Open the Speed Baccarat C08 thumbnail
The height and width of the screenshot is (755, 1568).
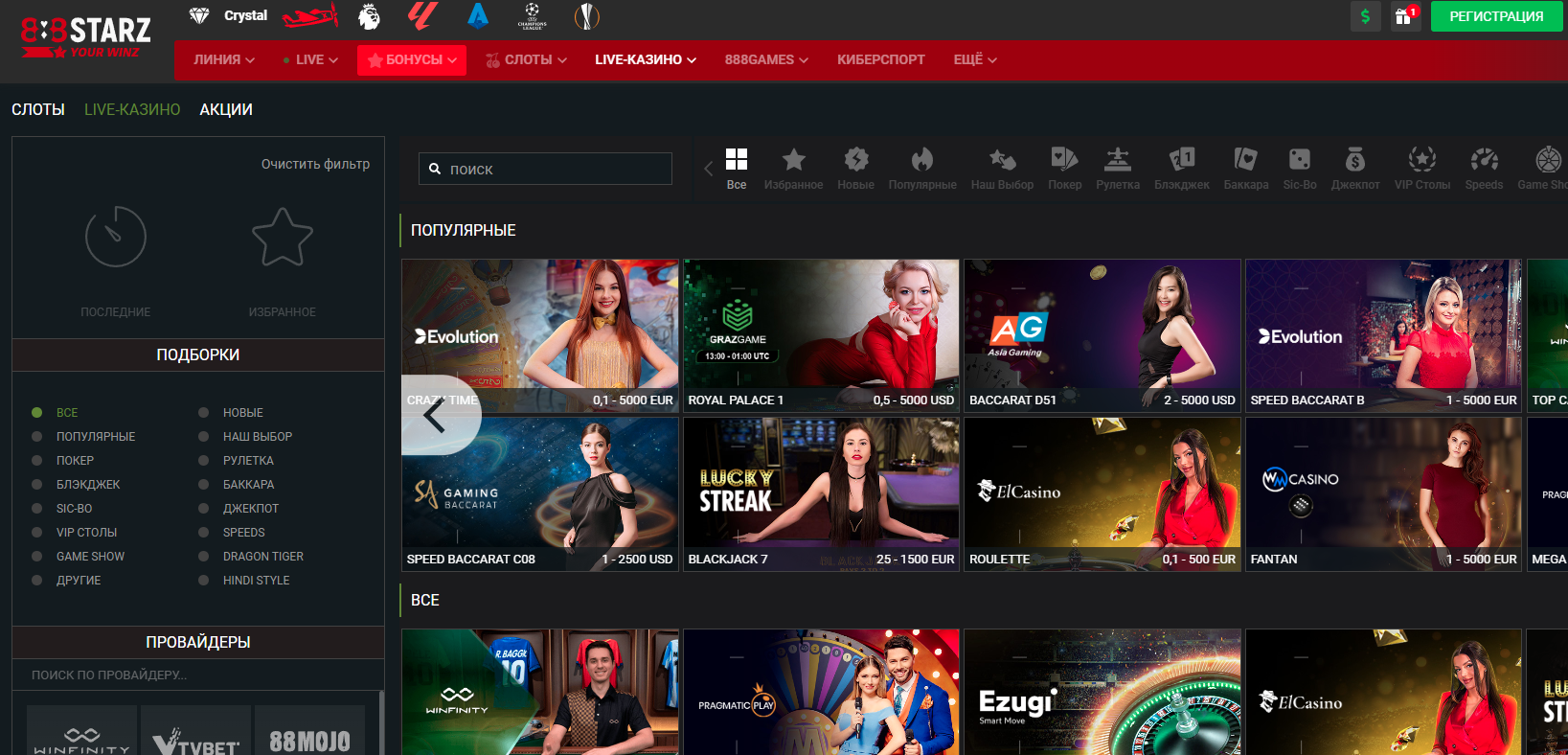pyautogui.click(x=540, y=494)
